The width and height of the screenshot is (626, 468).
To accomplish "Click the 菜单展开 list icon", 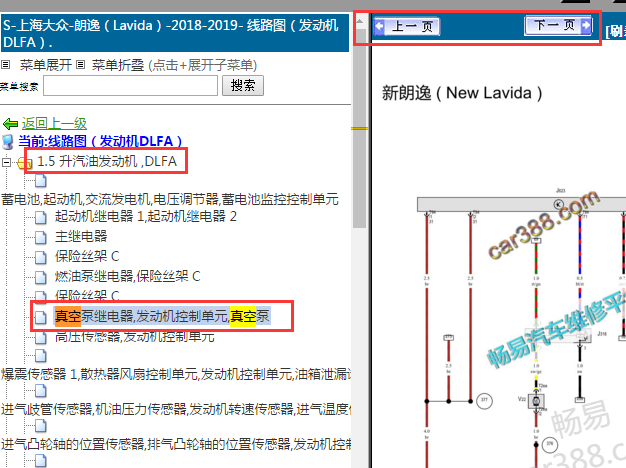I will point(5,64).
